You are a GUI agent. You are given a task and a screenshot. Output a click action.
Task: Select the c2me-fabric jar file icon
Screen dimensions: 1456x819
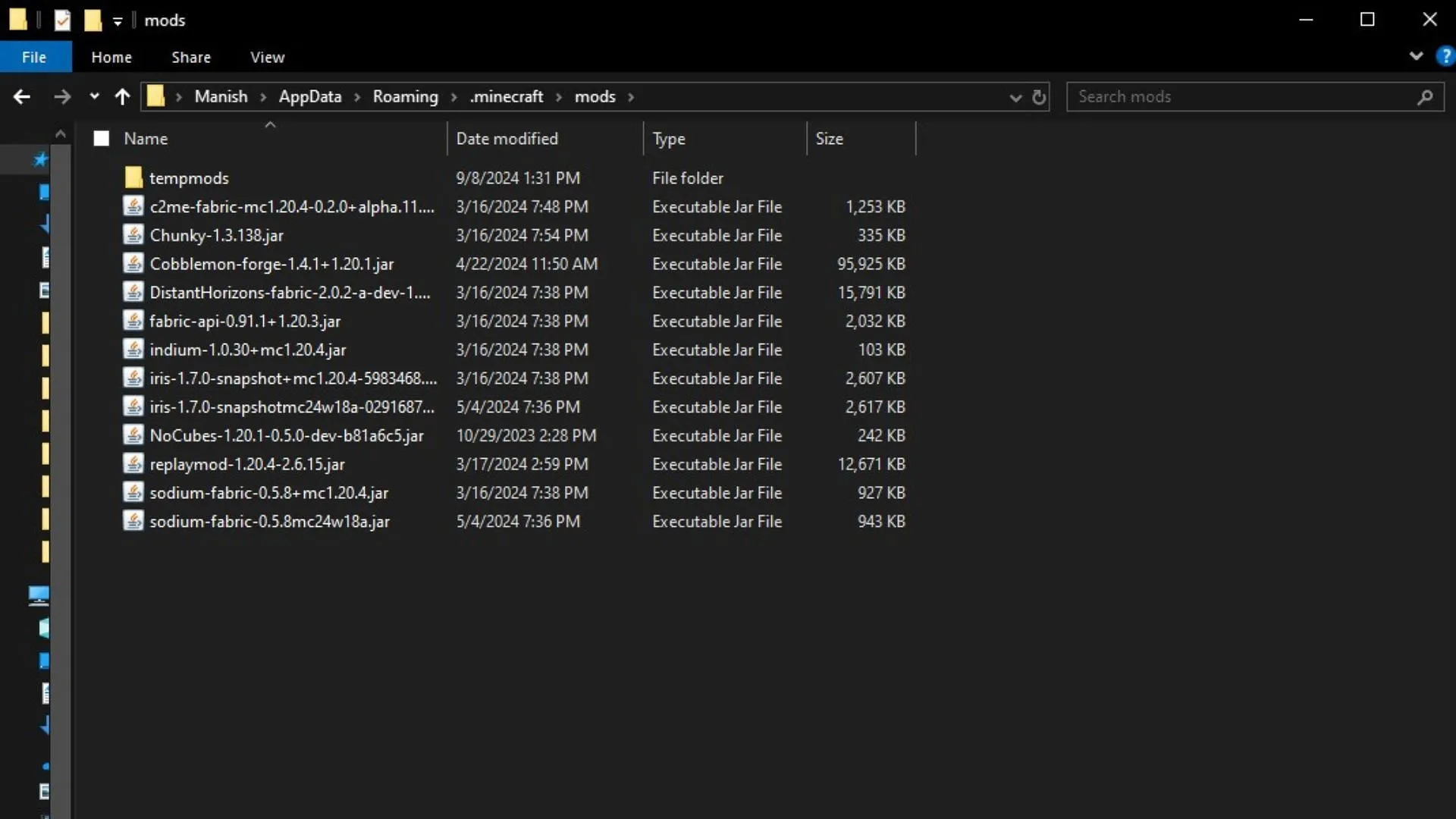click(x=133, y=206)
